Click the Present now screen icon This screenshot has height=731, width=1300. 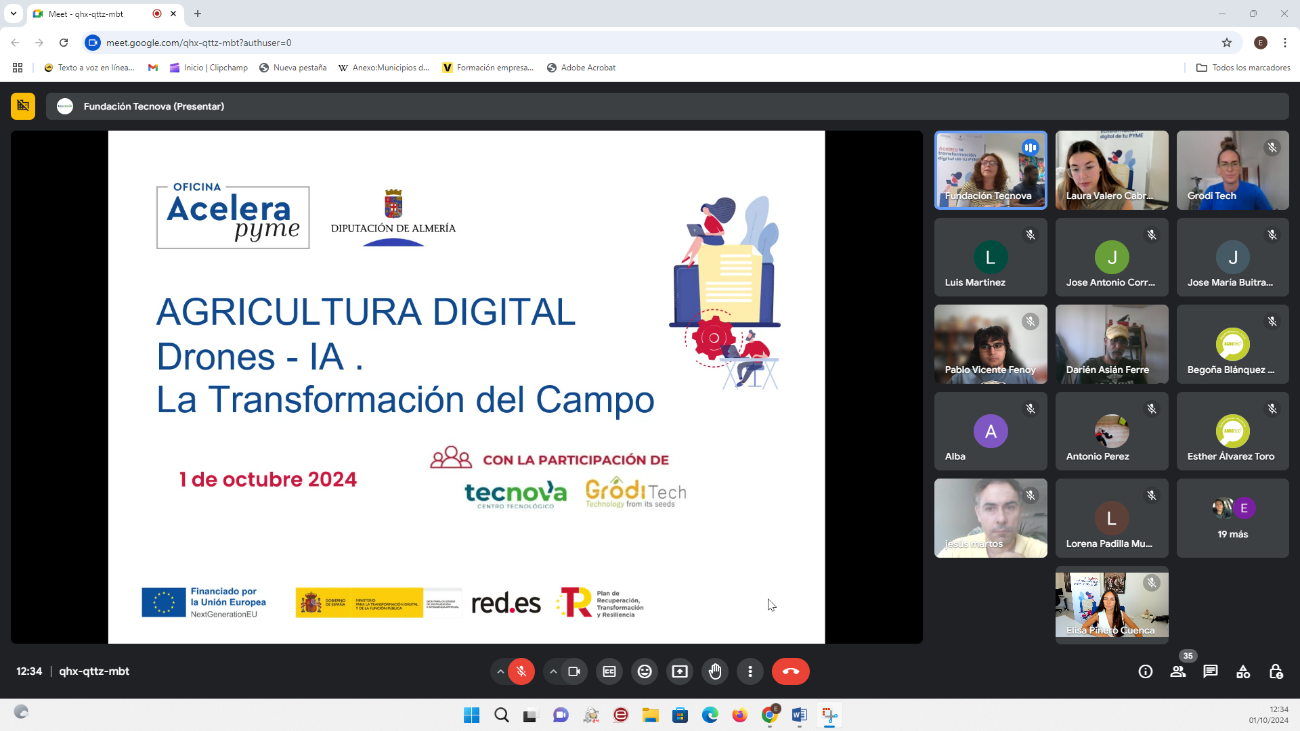(x=680, y=672)
